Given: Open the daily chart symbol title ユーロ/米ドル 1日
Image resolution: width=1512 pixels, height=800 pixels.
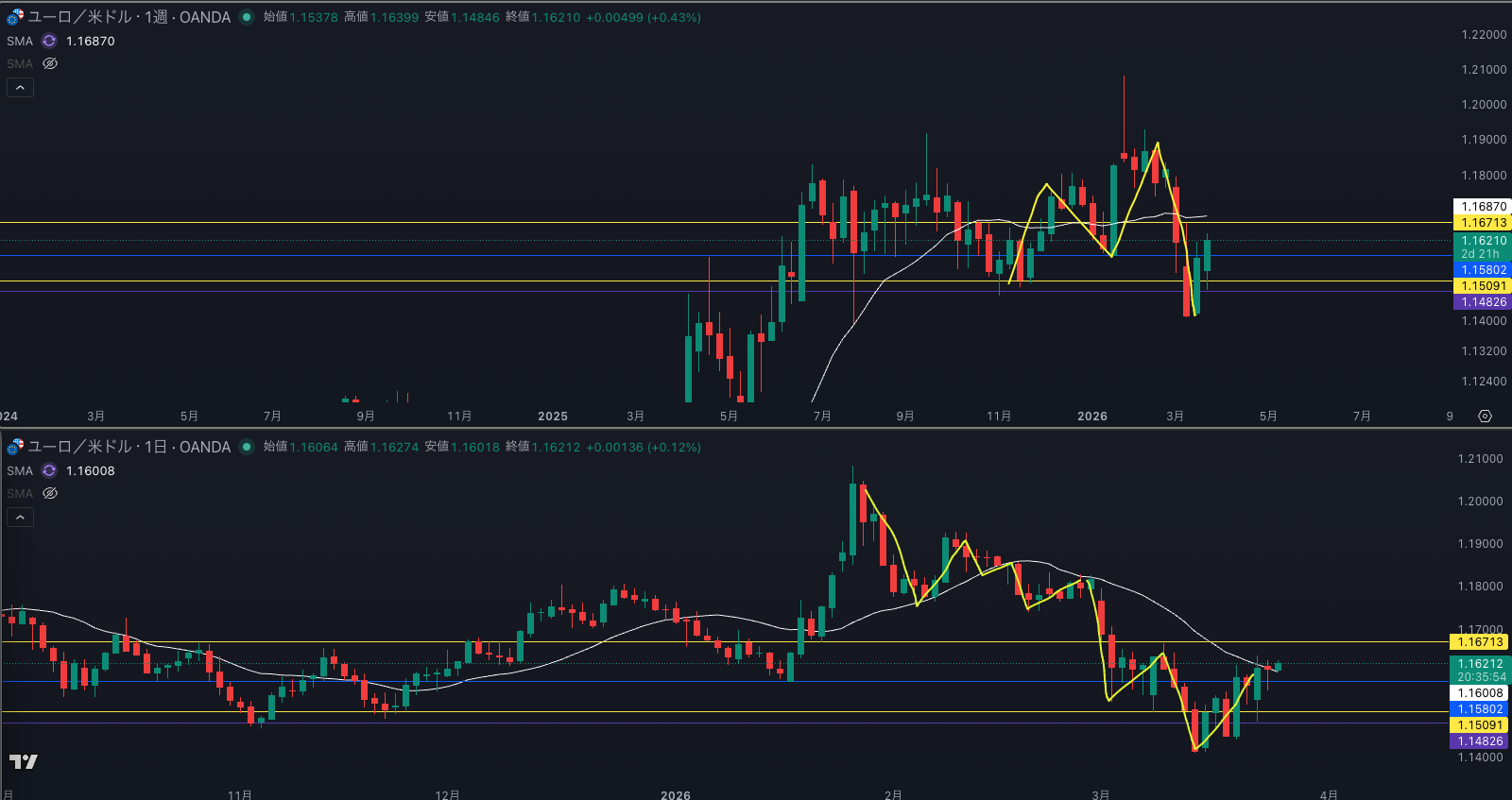Looking at the screenshot, I should click(x=129, y=447).
